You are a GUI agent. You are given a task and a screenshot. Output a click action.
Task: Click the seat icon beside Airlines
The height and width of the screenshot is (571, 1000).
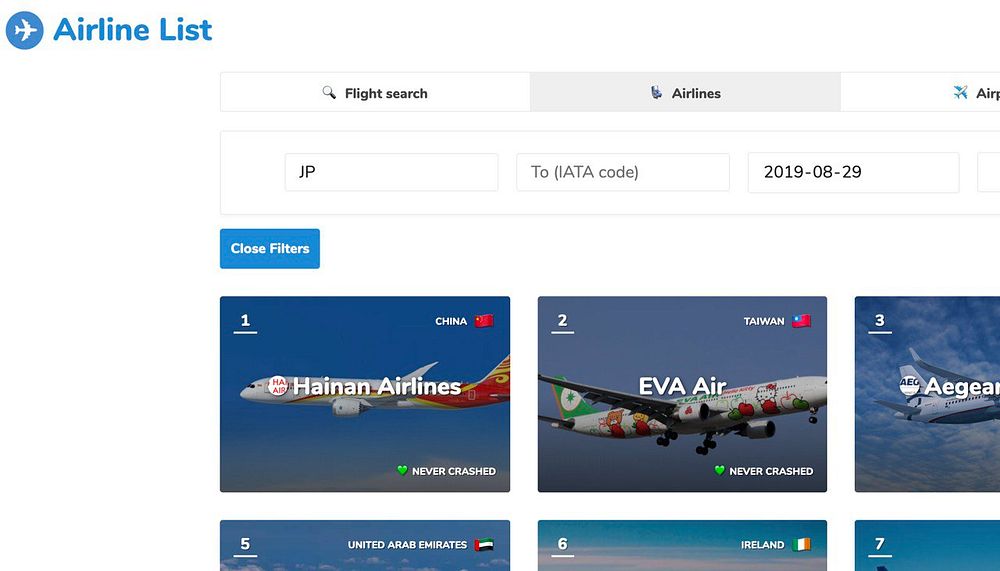pos(656,93)
